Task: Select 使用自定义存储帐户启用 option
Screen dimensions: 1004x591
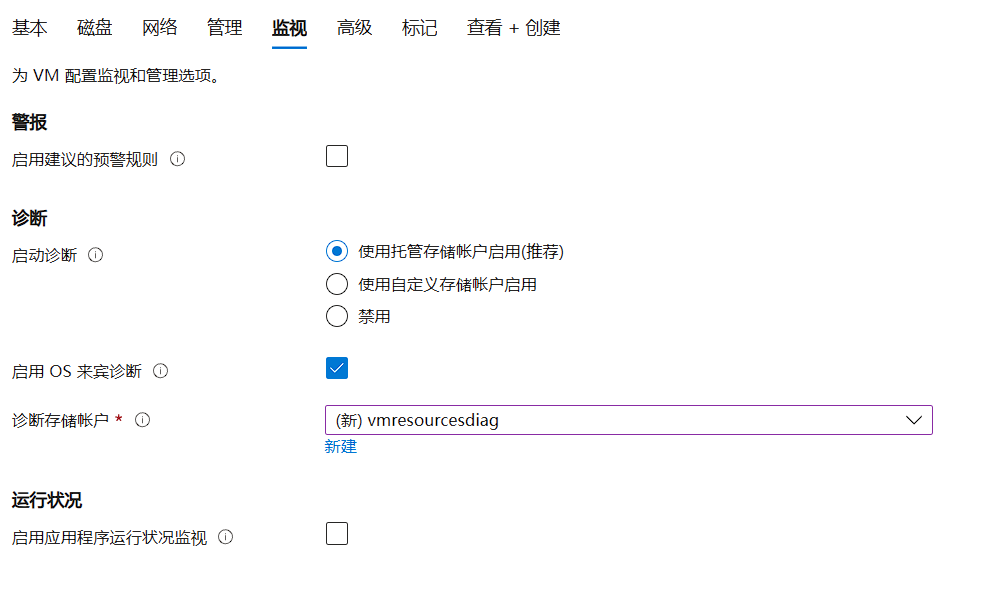Action: click(x=337, y=284)
